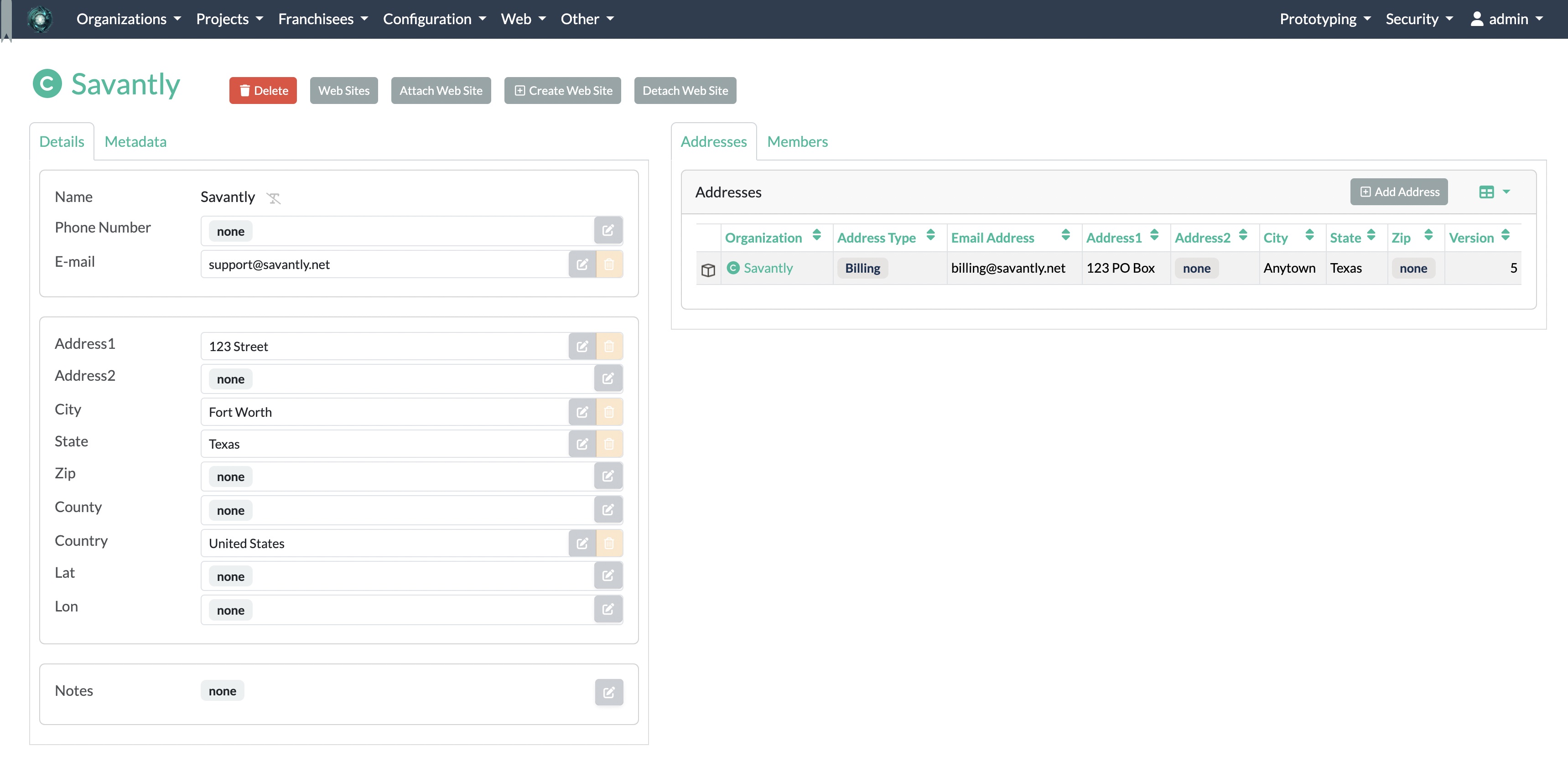
Task: Open the address row cube icon
Action: (x=708, y=269)
